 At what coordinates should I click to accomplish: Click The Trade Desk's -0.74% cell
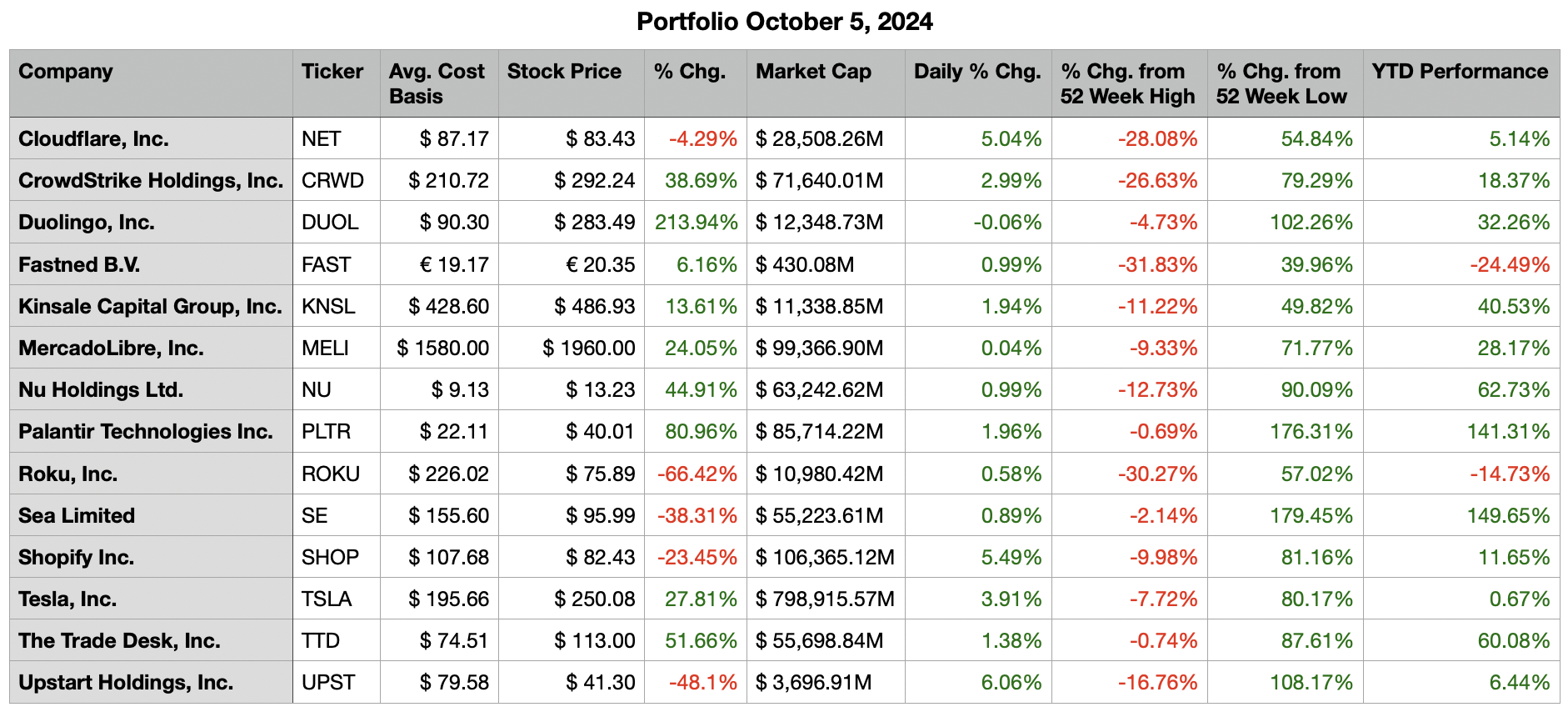(x=1163, y=641)
